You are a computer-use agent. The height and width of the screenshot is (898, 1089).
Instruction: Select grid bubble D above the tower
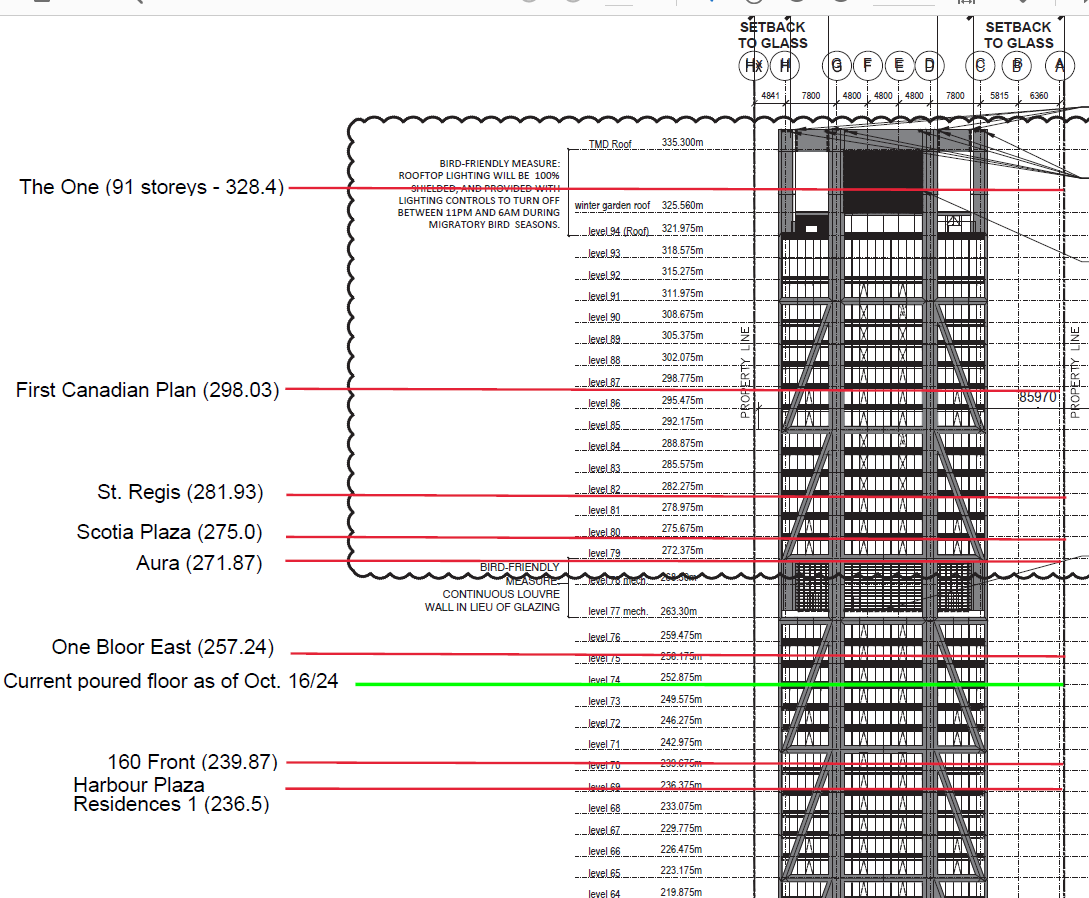click(x=930, y=66)
